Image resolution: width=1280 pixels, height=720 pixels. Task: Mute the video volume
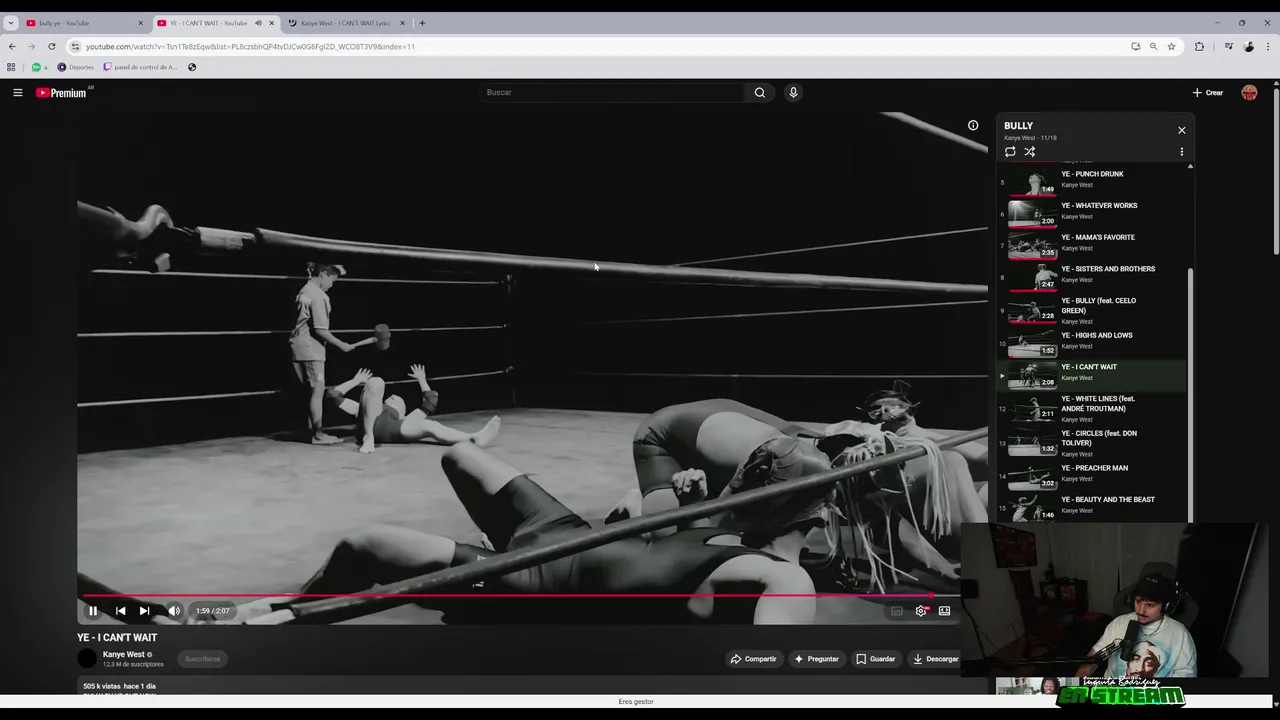click(x=174, y=611)
